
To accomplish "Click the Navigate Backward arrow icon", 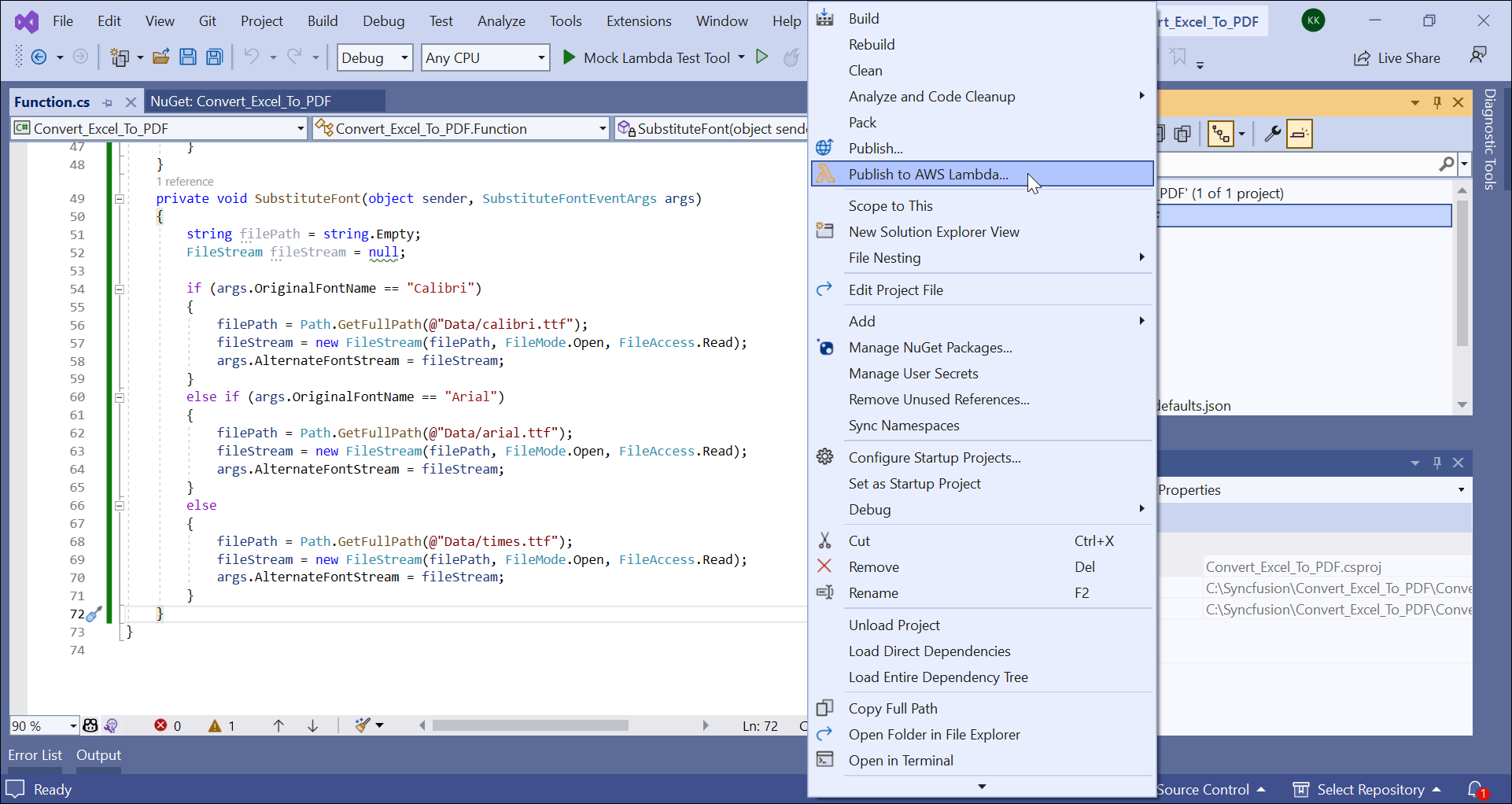I will click(x=39, y=57).
